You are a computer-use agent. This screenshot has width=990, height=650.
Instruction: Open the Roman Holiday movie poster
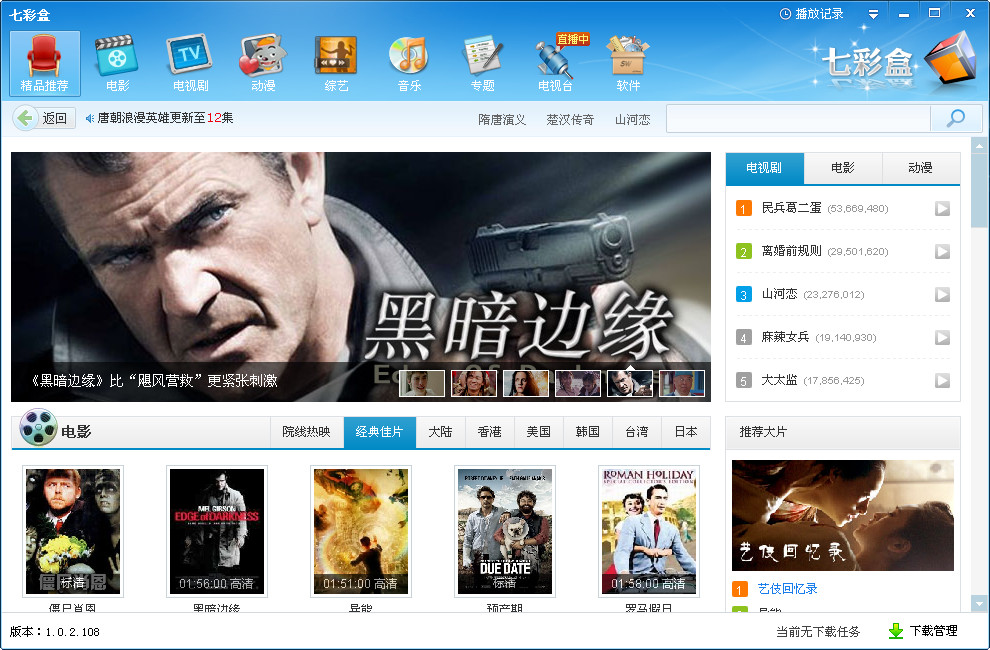point(648,531)
